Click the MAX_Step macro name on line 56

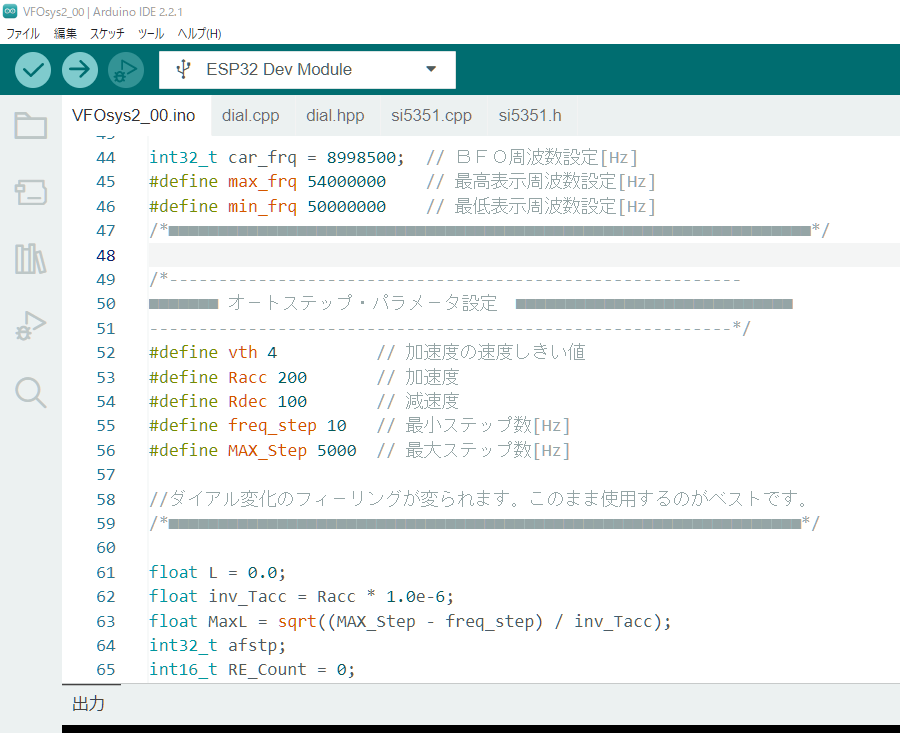pyautogui.click(x=267, y=451)
